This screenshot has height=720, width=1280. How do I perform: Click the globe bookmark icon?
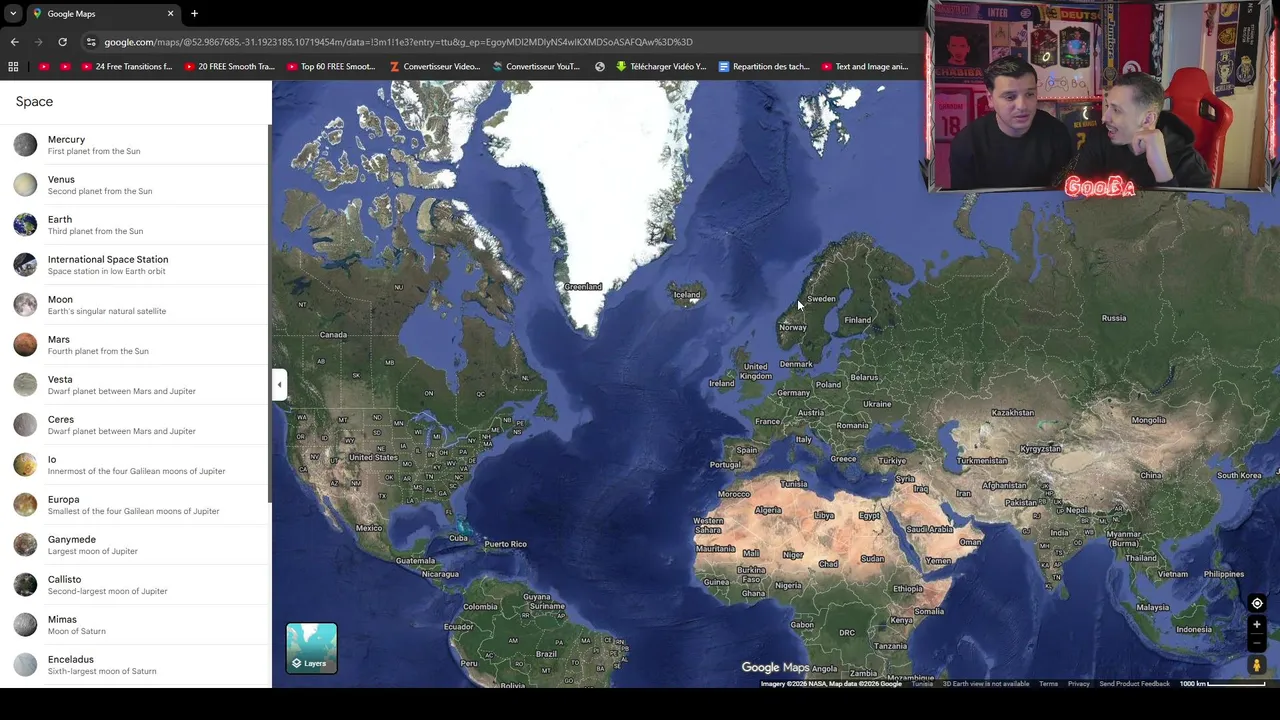[x=600, y=67]
